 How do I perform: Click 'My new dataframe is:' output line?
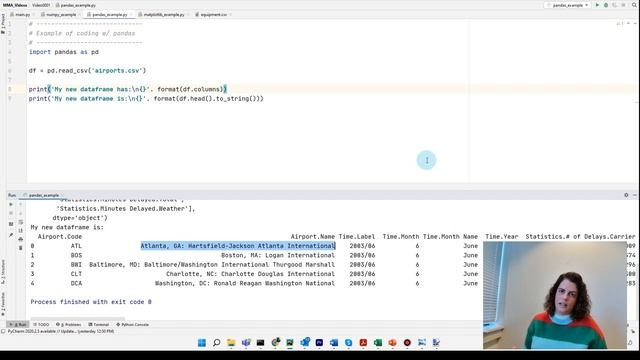(67, 227)
